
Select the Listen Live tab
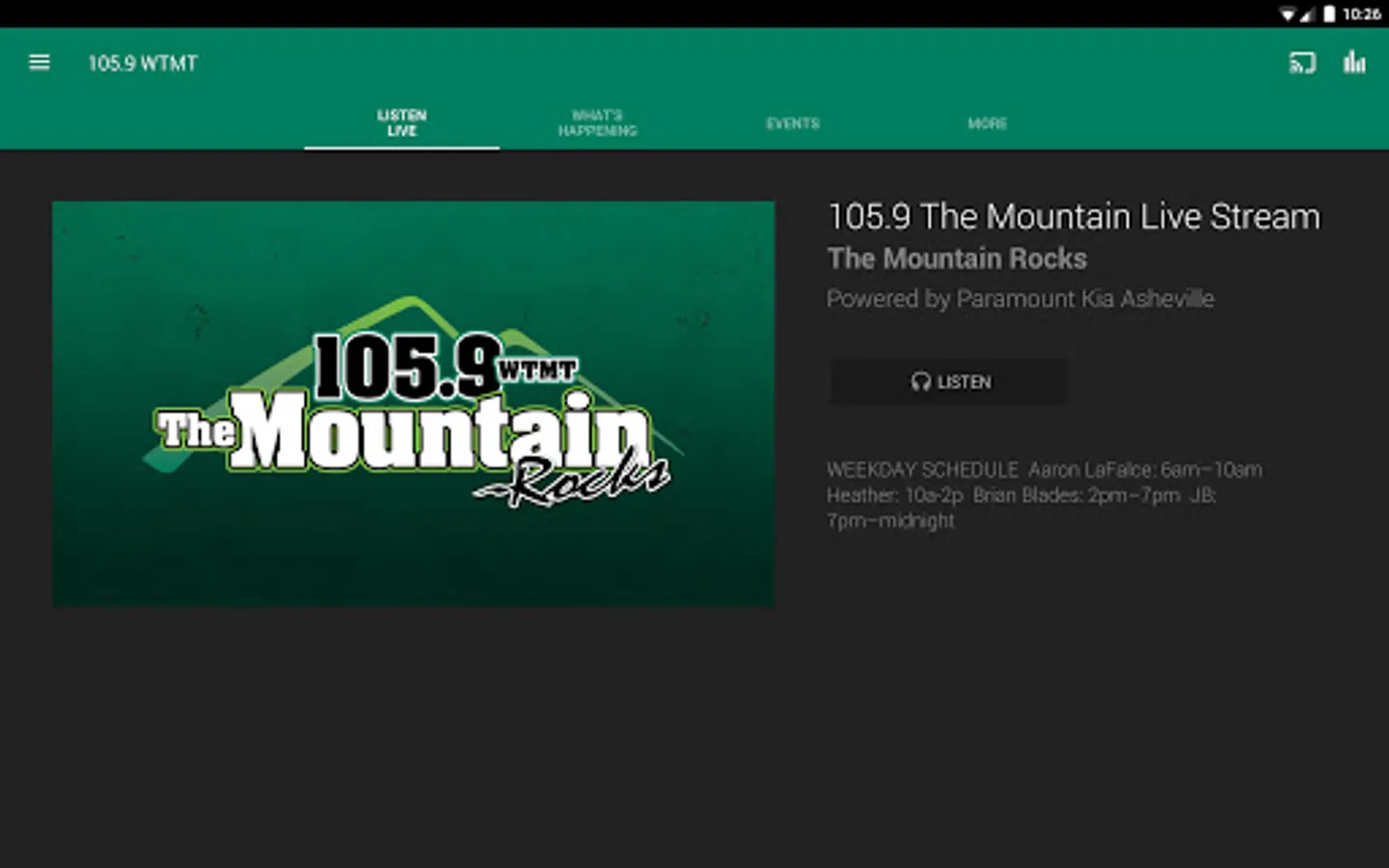click(x=401, y=123)
